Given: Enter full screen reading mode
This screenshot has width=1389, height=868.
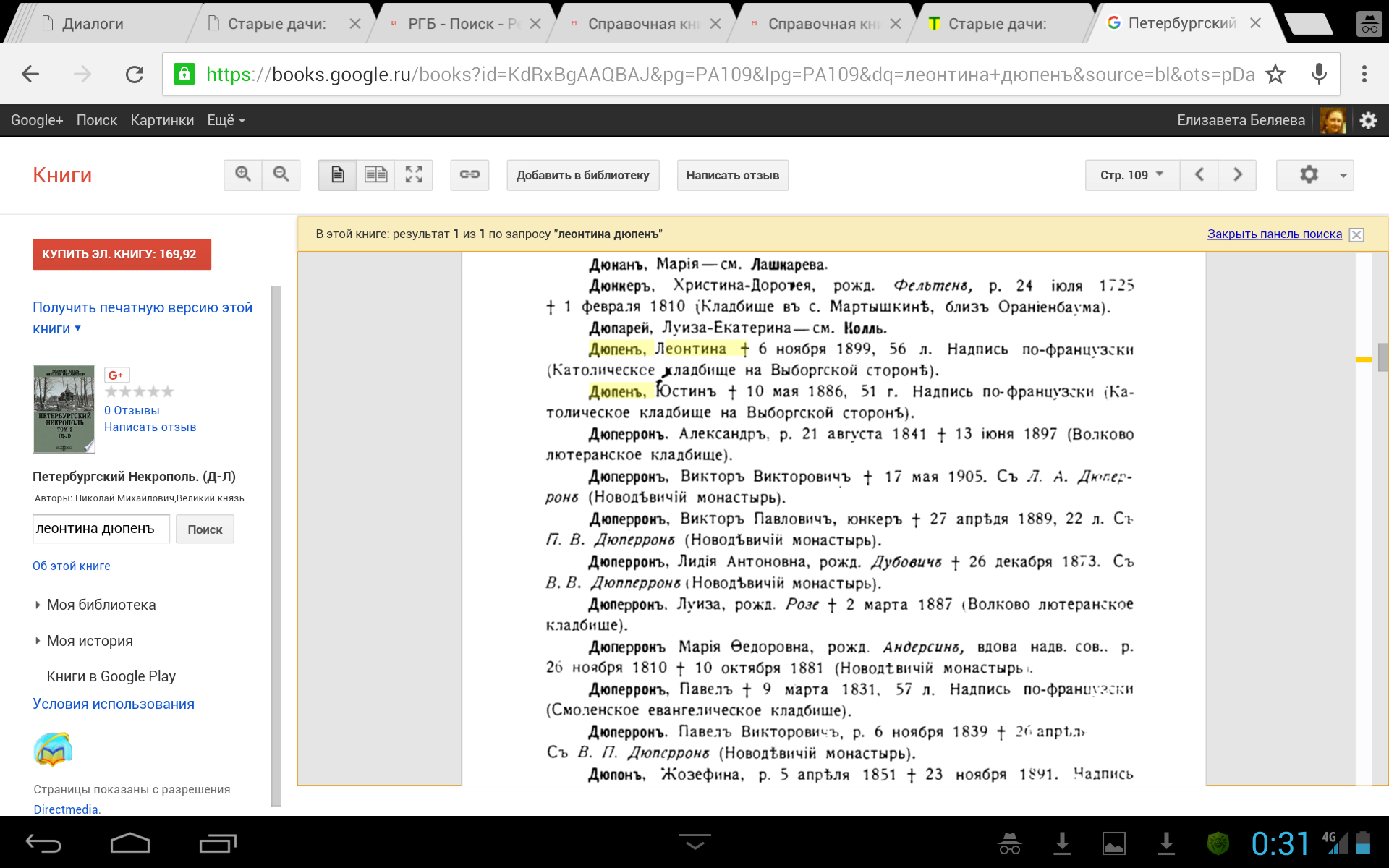Looking at the screenshot, I should 414,174.
